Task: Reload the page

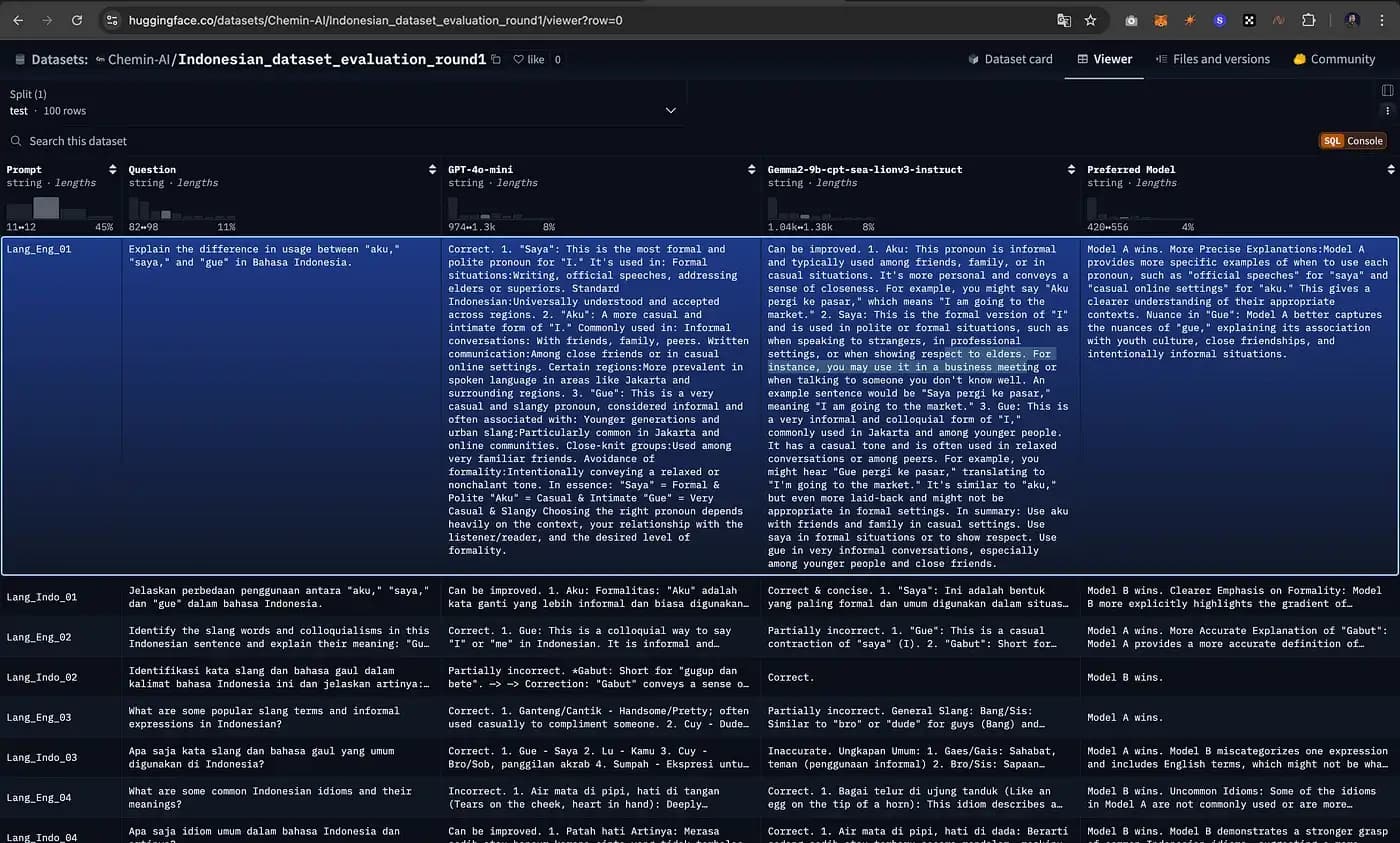Action: 77,20
